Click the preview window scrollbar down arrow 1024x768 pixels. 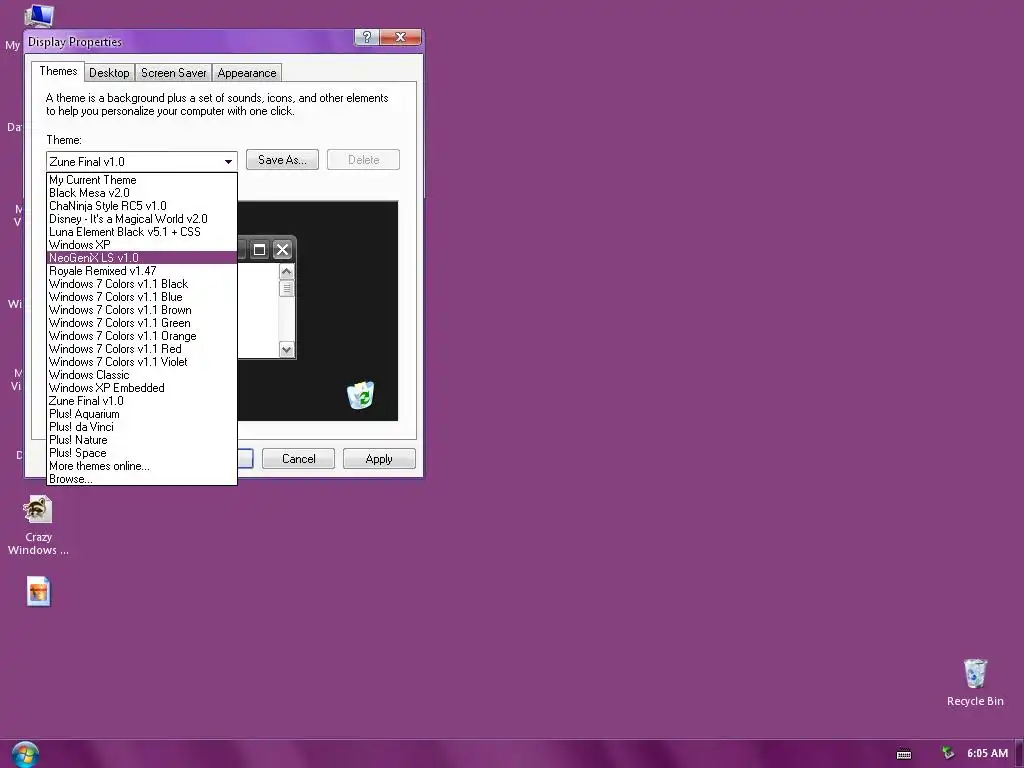pyautogui.click(x=286, y=350)
